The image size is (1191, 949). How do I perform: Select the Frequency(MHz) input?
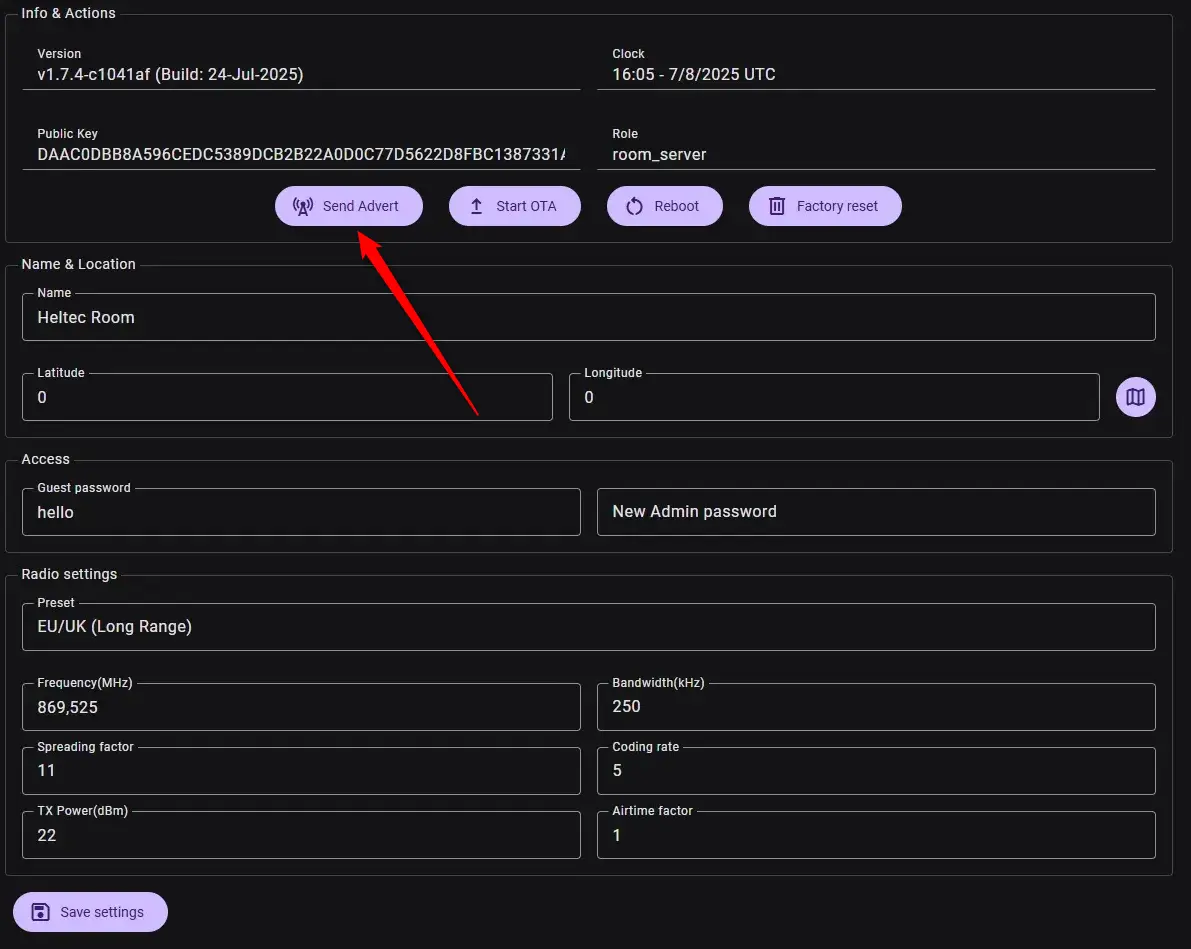coord(301,707)
